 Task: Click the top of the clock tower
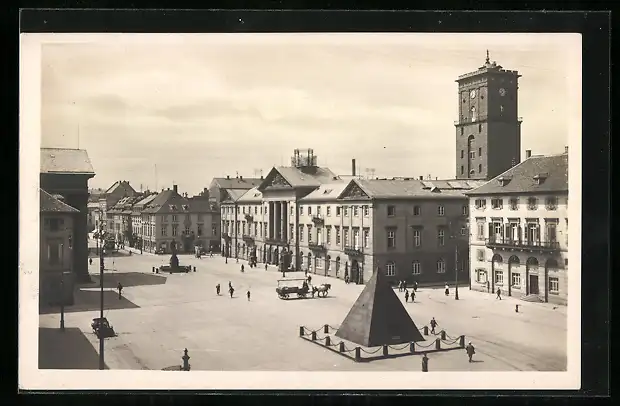click(x=487, y=62)
